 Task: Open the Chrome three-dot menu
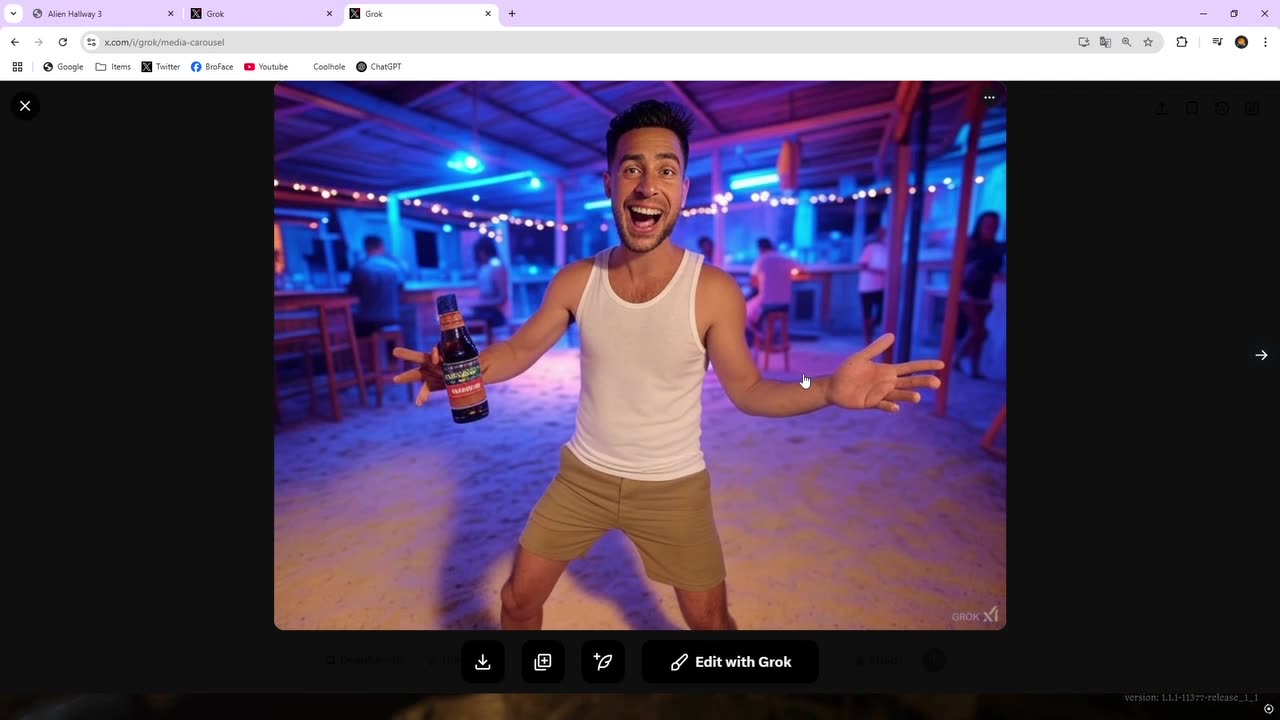point(1265,42)
